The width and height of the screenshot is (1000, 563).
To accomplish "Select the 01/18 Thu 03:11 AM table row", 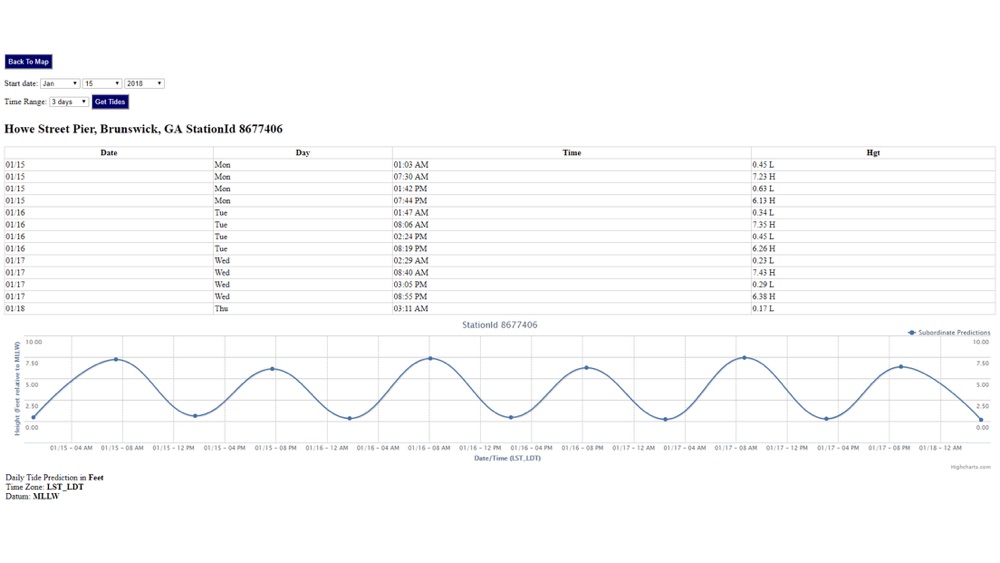I will click(x=500, y=309).
